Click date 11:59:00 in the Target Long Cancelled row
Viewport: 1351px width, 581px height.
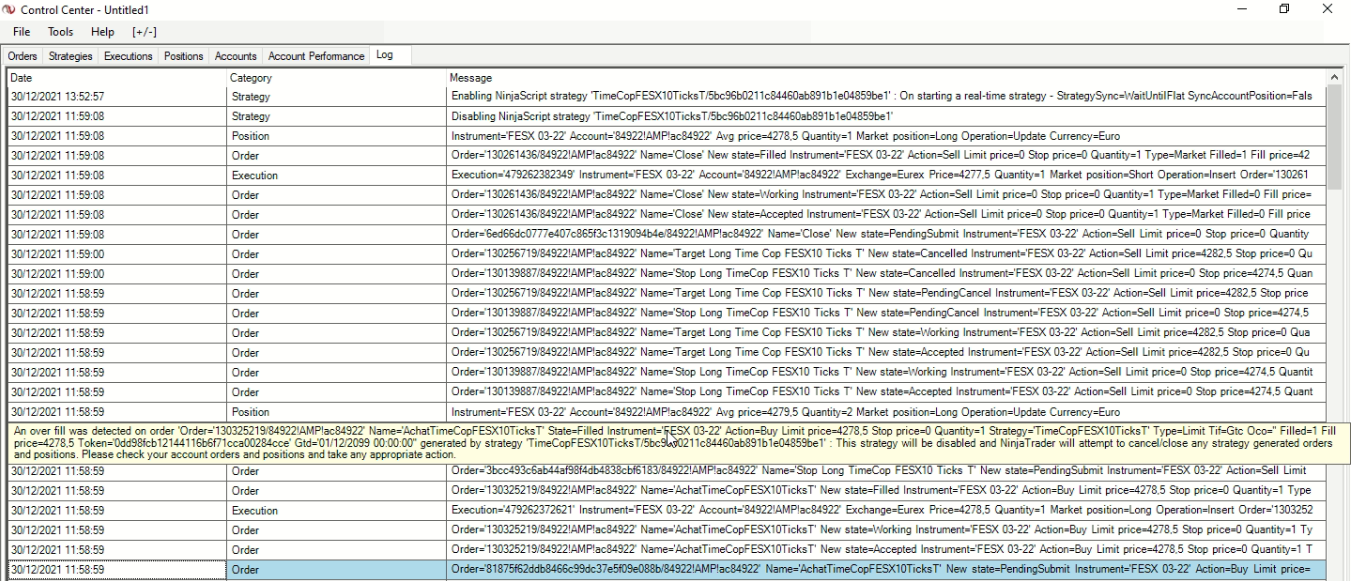(116, 253)
